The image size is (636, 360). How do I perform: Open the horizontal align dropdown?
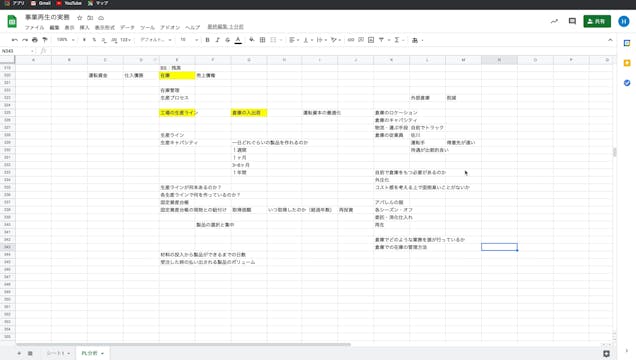point(294,40)
